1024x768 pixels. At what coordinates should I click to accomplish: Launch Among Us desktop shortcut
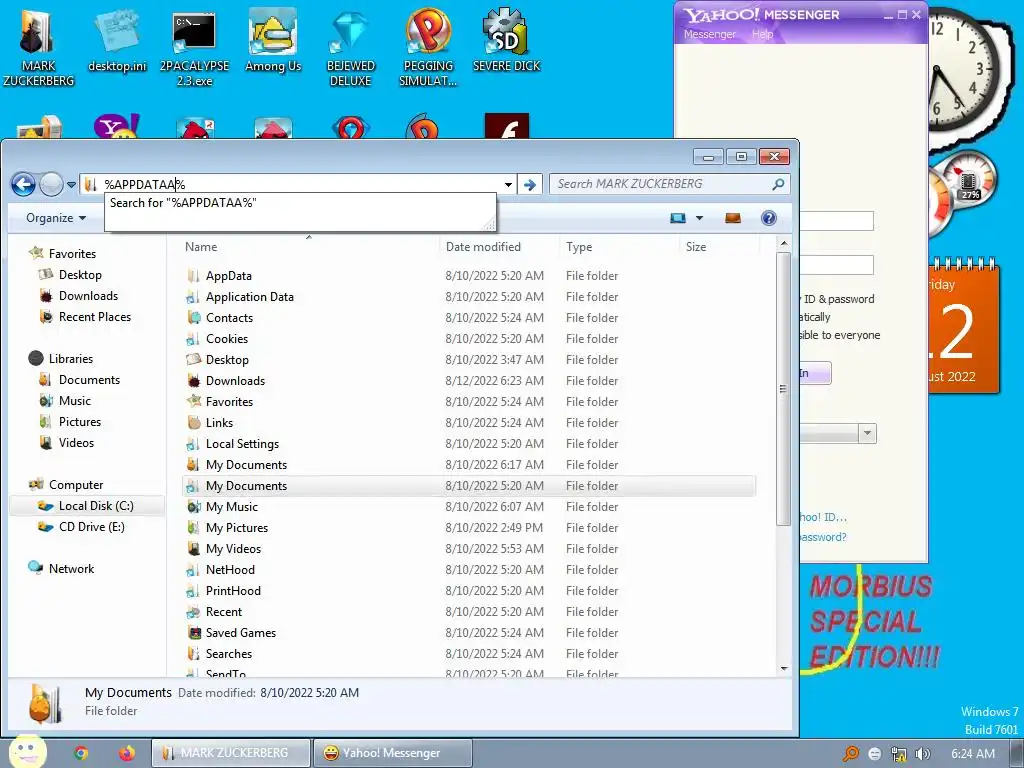273,40
